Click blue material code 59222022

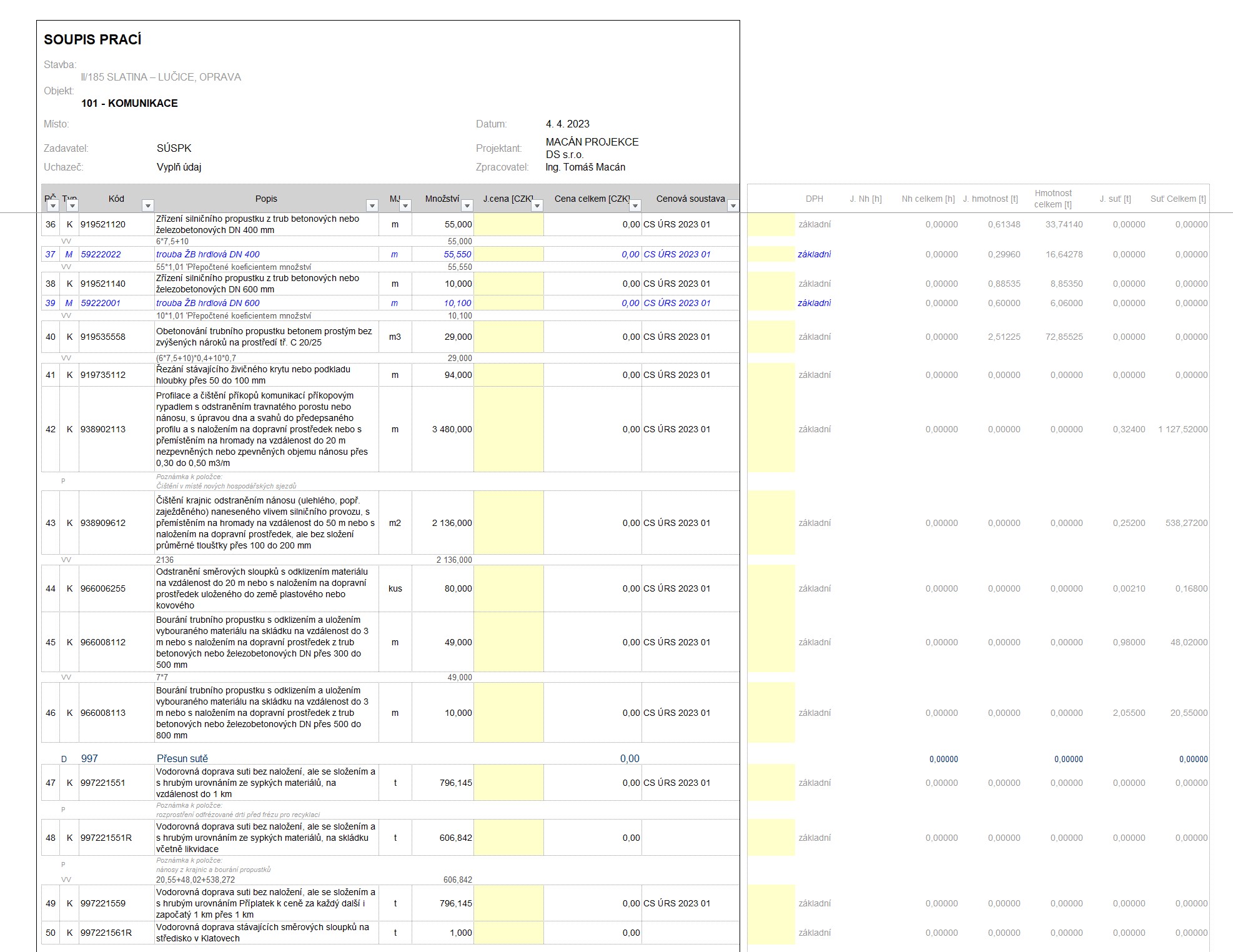click(x=101, y=254)
